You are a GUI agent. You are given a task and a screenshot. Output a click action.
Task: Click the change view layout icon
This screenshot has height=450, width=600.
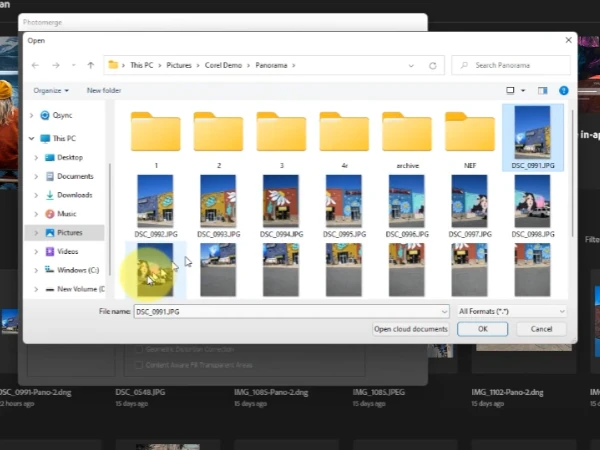click(x=510, y=91)
